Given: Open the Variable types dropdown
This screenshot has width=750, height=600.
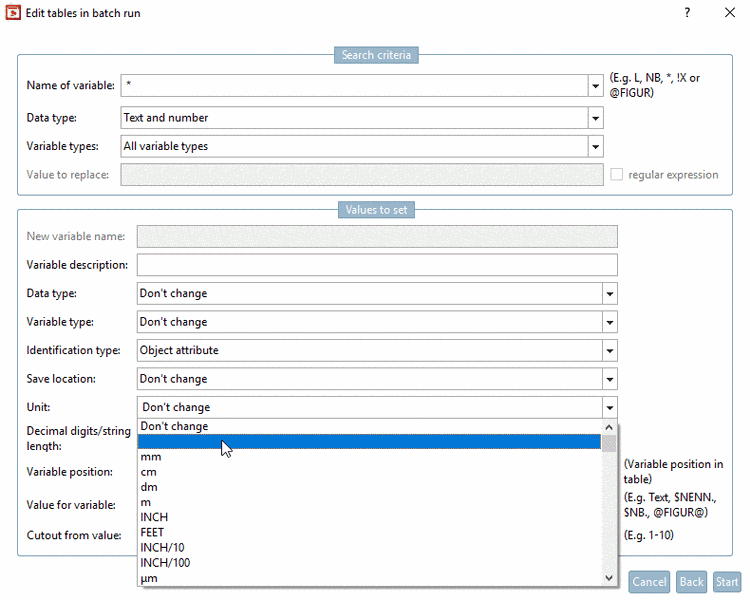Looking at the screenshot, I should point(596,147).
